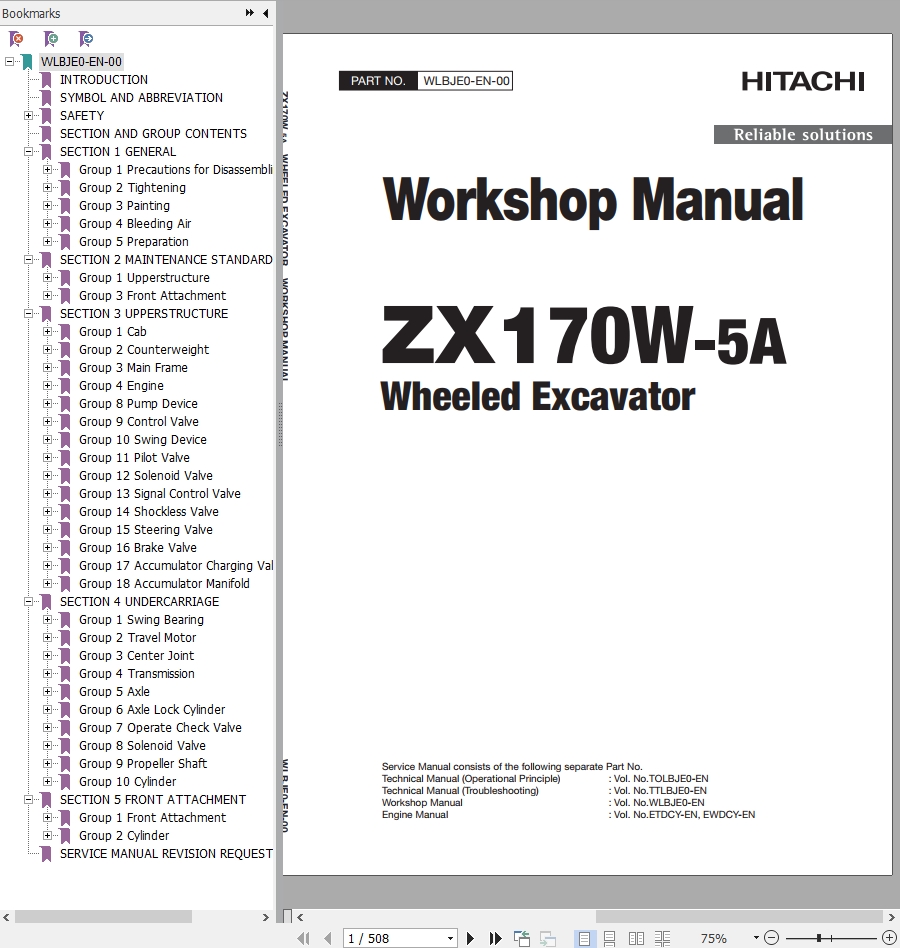Screen dimensions: 900x948
Task: Select Group 15 Steering Valve bookmark
Action: 146,530
